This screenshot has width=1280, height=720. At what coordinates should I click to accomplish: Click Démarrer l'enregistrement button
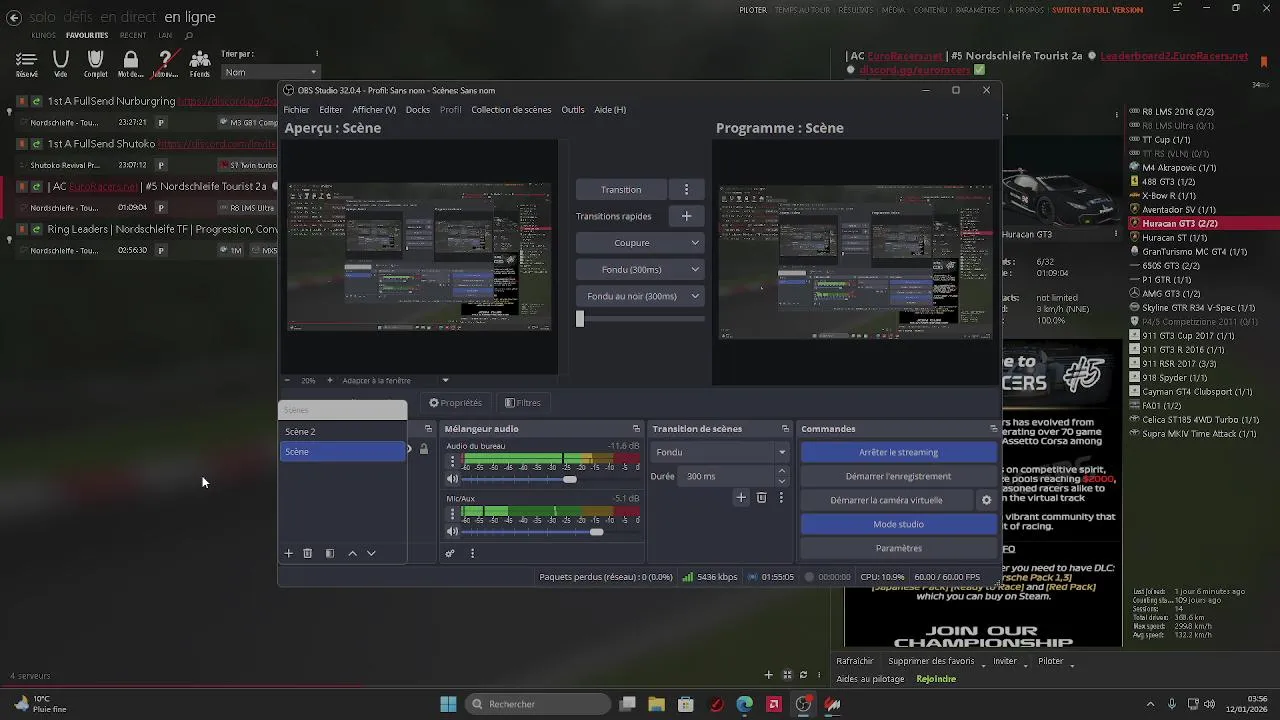click(x=898, y=476)
